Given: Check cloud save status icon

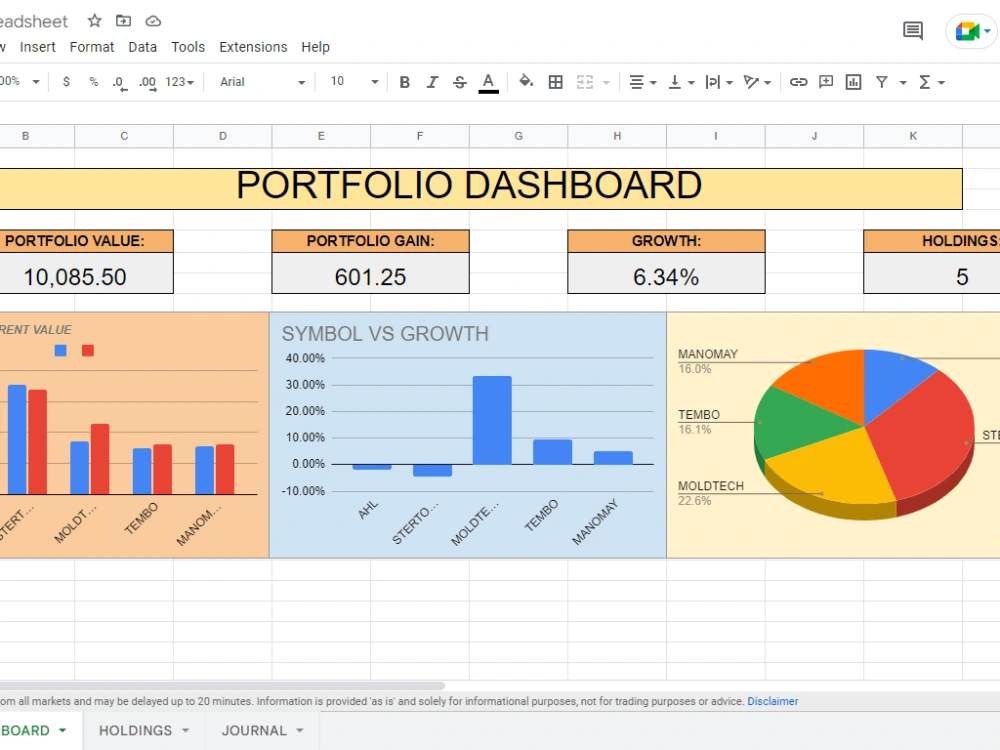Looking at the screenshot, I should tap(153, 21).
